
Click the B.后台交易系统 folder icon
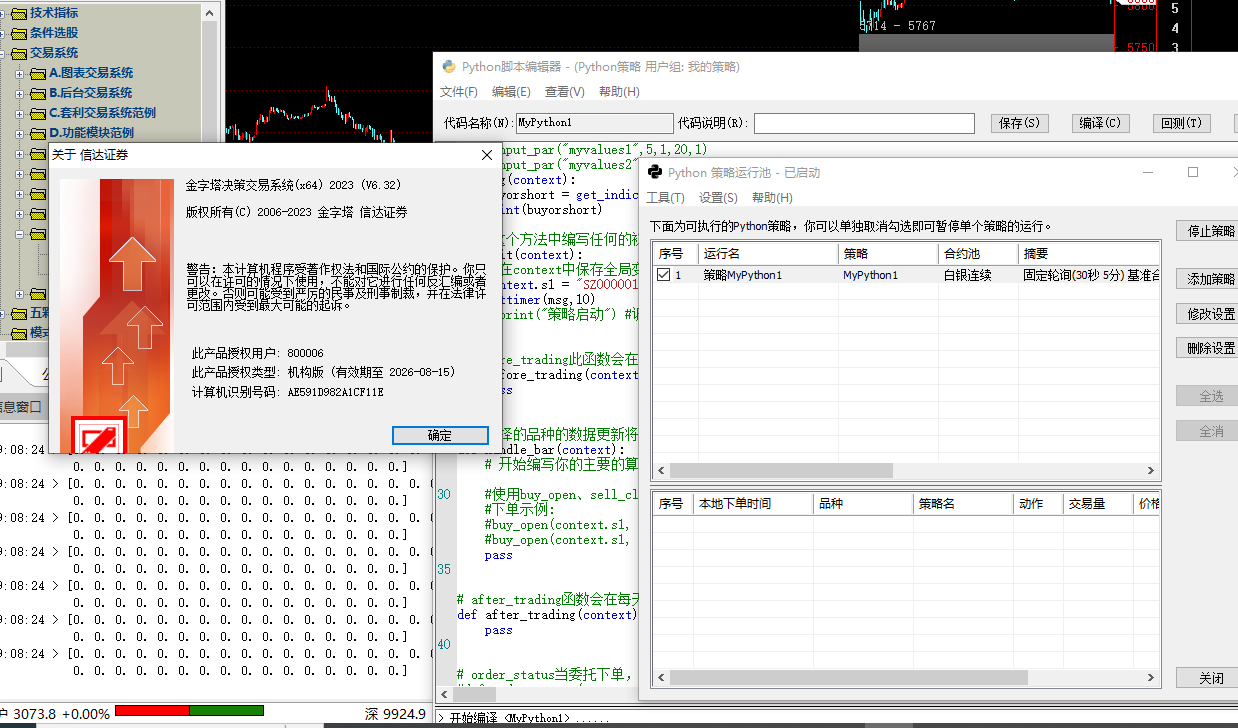[x=39, y=93]
